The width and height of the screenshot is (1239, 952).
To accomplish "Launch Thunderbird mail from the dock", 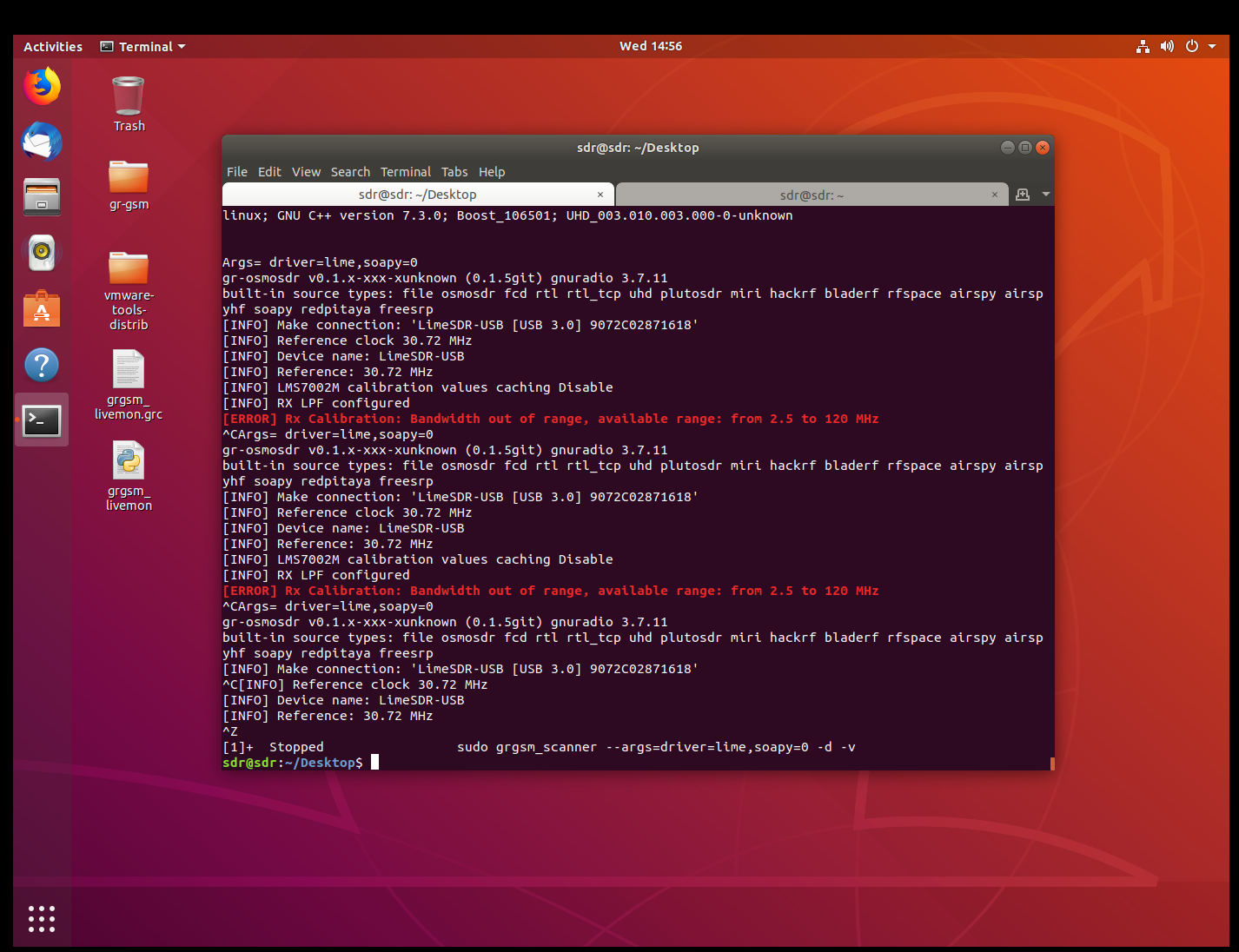I will [42, 142].
